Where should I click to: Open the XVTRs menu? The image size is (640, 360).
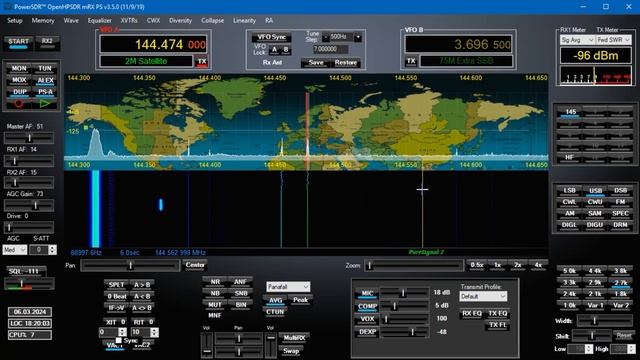[129, 20]
